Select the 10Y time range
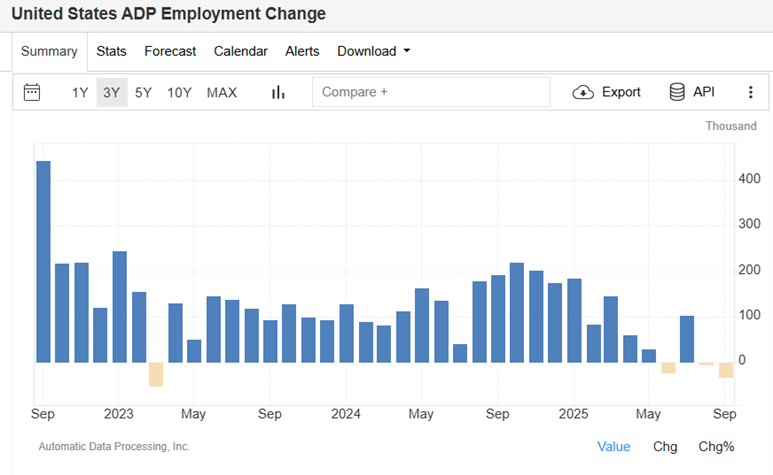 tap(179, 93)
